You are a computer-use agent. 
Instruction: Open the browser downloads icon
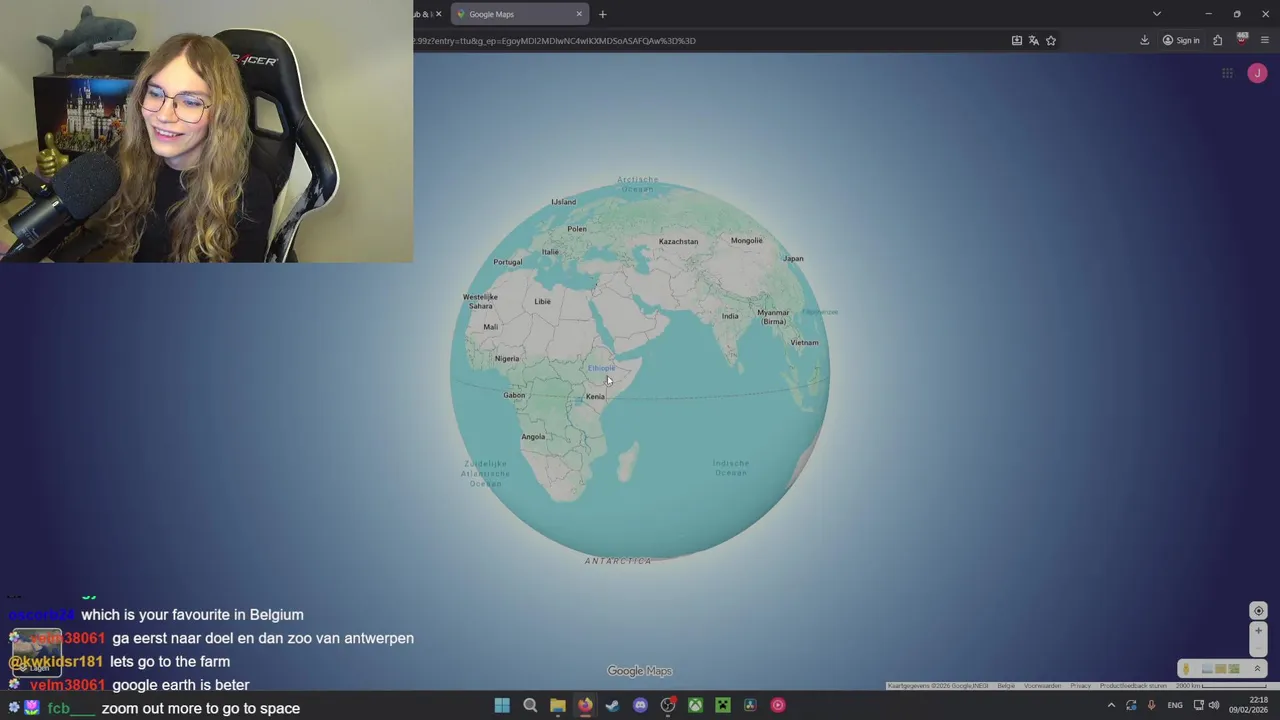click(x=1144, y=41)
